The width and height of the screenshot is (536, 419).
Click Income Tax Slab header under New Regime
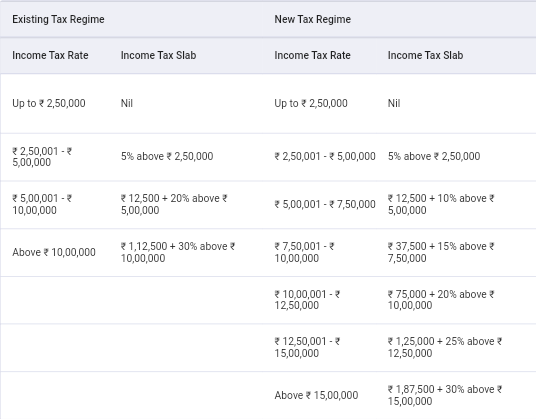click(425, 55)
